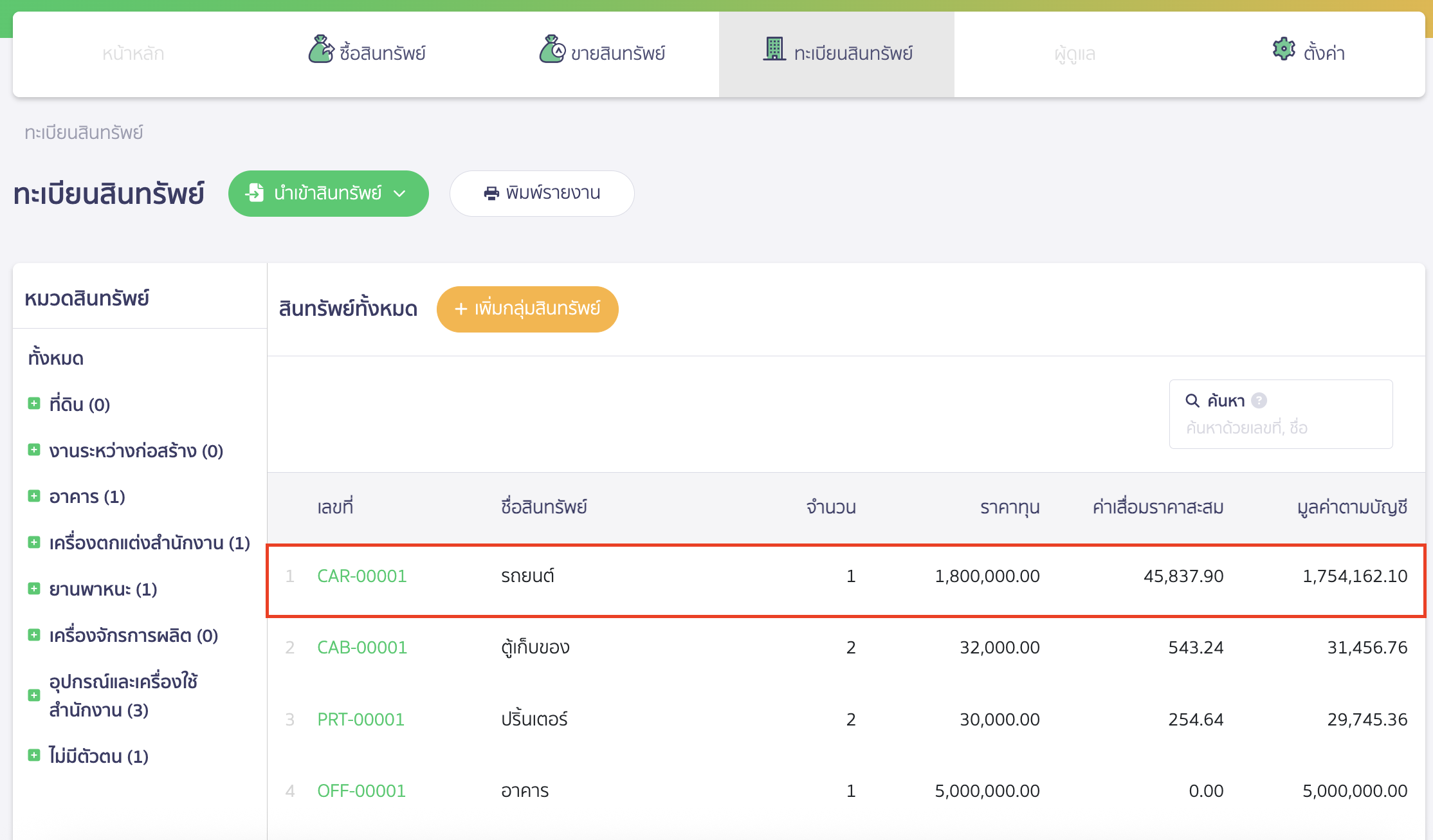Click the import file icon on green button
1433x840 pixels.
[255, 192]
